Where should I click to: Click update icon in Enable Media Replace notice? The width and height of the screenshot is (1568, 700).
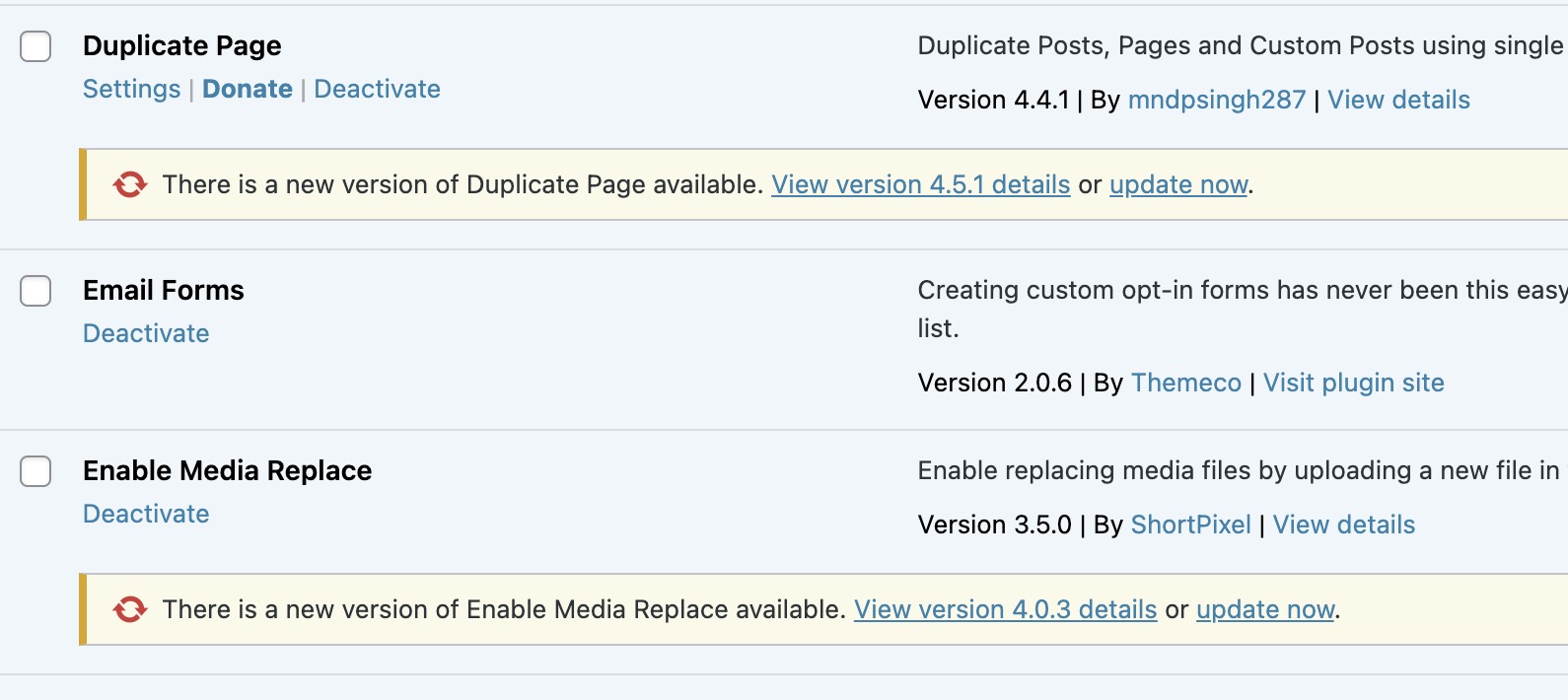pos(129,609)
